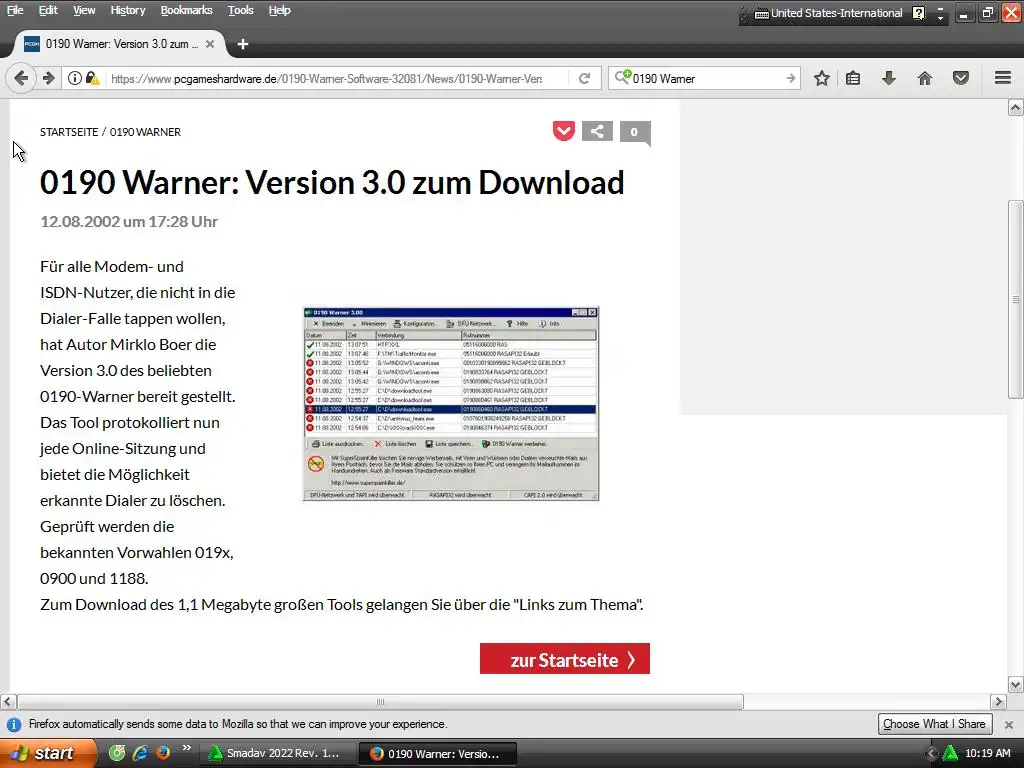Image resolution: width=1024 pixels, height=768 pixels.
Task: Open the Windows start menu
Action: (47, 753)
